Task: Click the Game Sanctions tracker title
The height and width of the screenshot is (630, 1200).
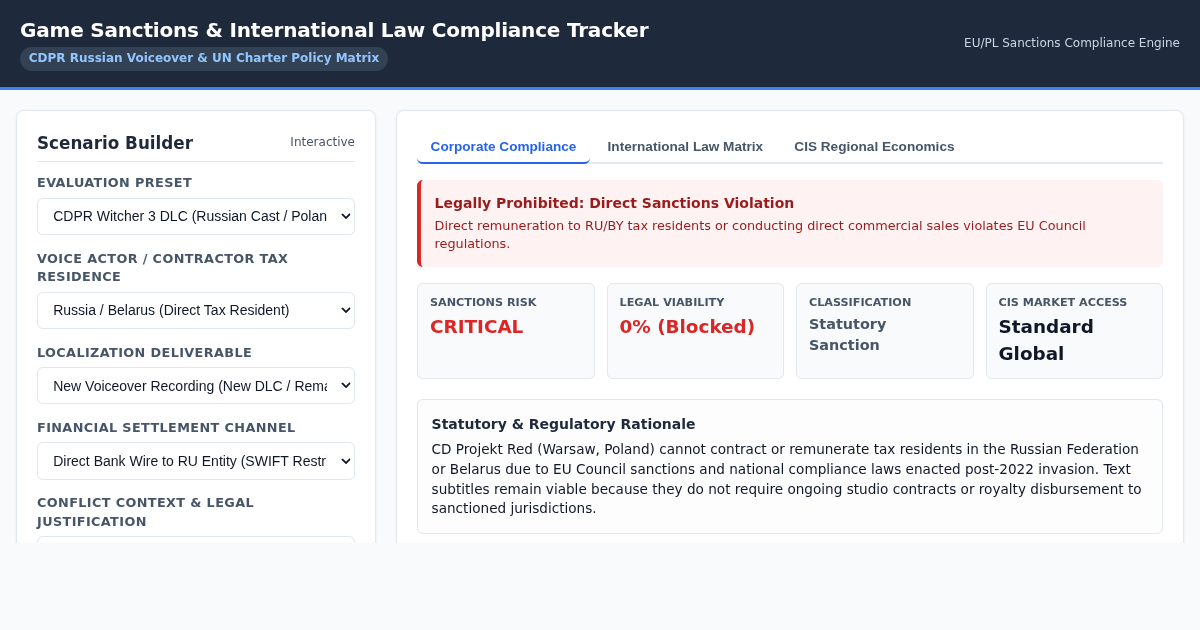Action: click(334, 30)
